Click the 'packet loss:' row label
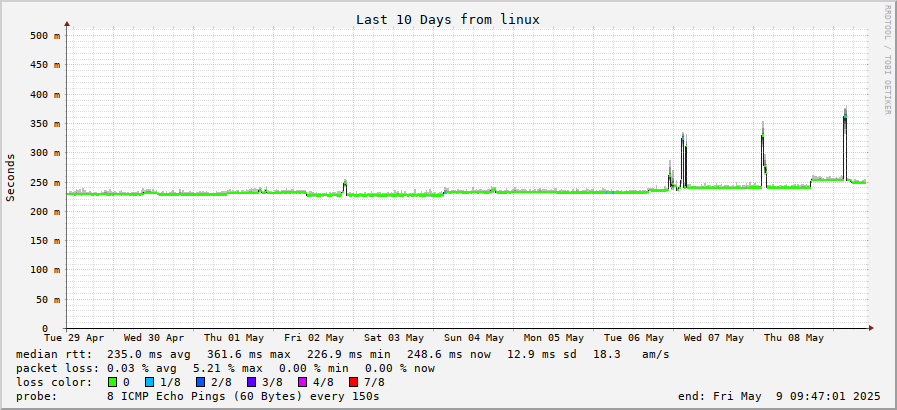897x410 pixels. click(57, 368)
